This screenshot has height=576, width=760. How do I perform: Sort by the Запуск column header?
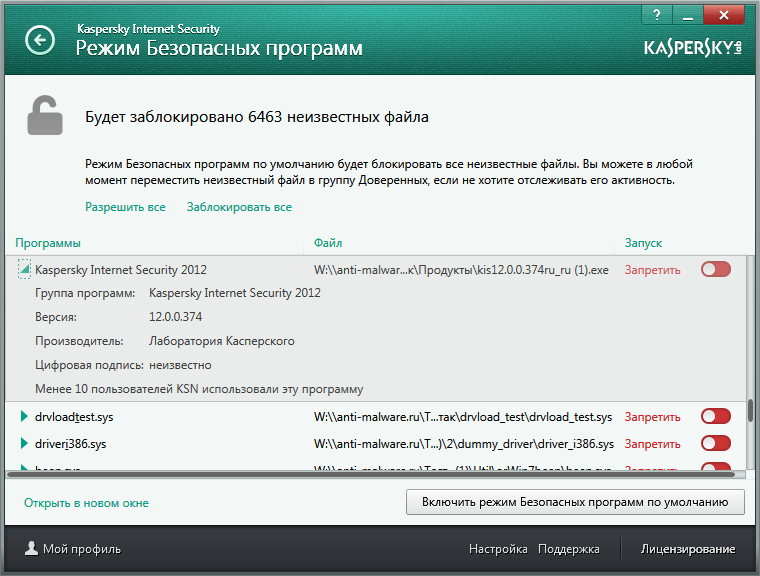coord(643,243)
